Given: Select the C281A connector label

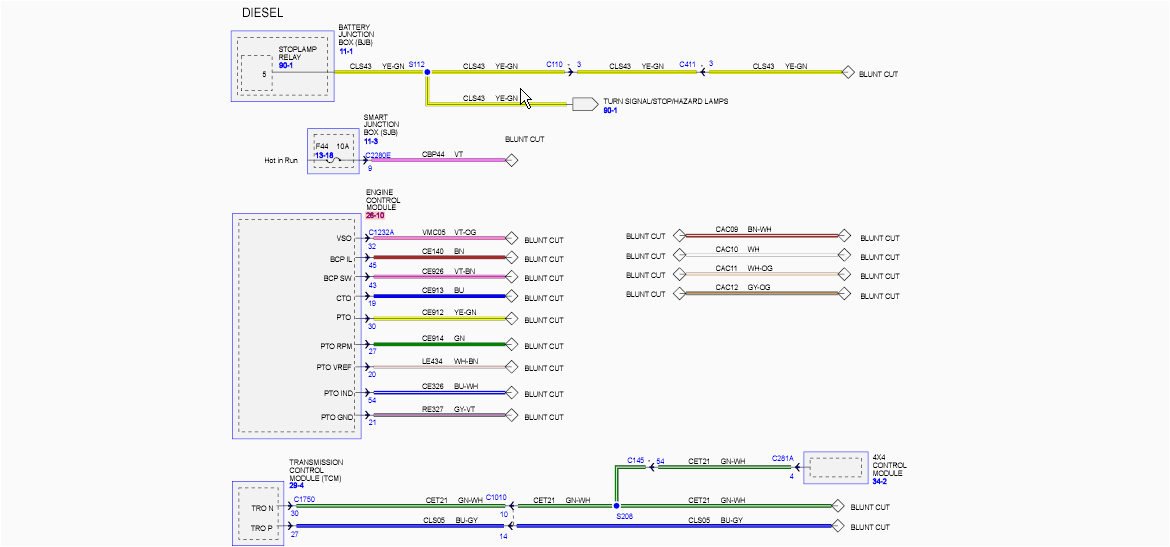Looking at the screenshot, I should 782,458.
